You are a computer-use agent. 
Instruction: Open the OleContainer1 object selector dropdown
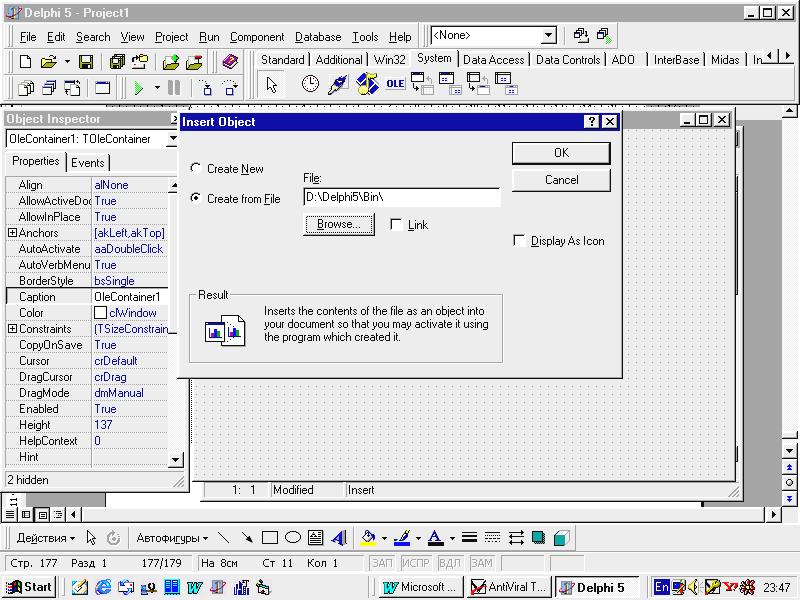pos(172,139)
